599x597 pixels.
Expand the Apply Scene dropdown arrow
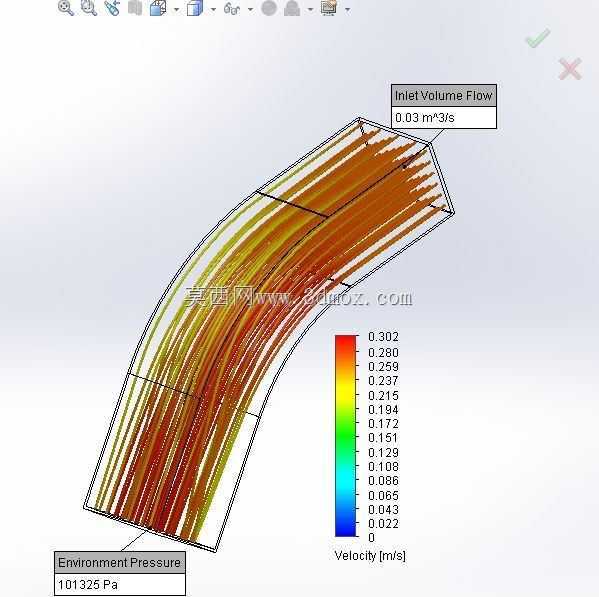pyautogui.click(x=311, y=9)
